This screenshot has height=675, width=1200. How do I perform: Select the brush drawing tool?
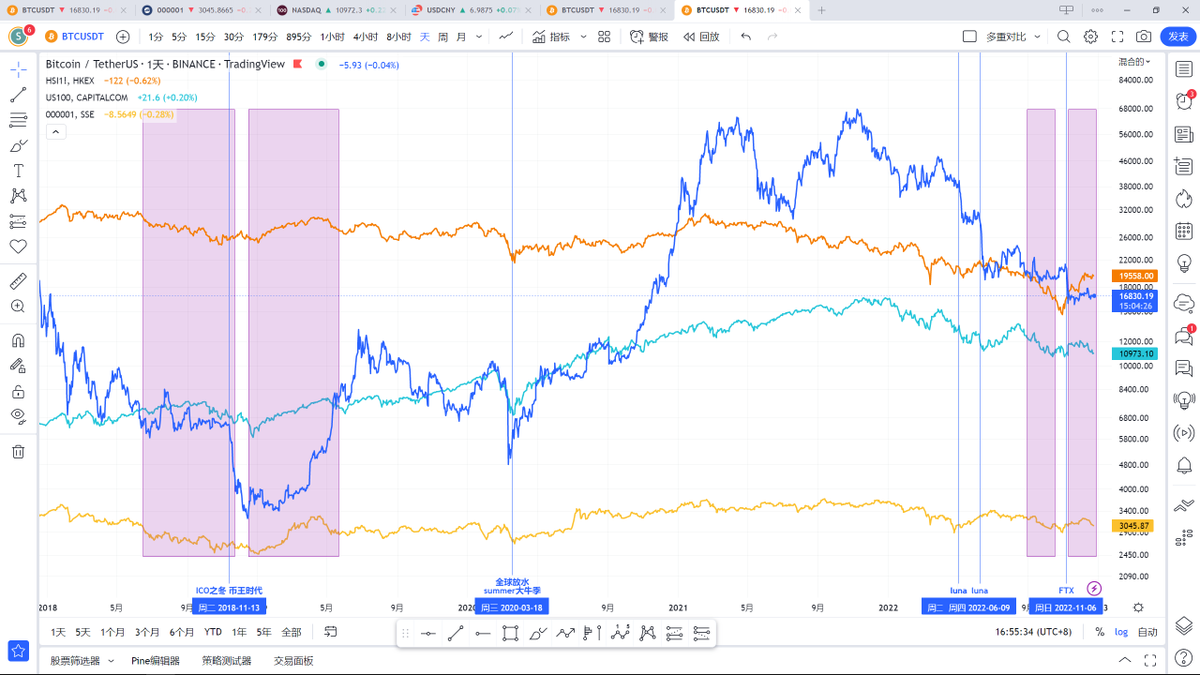(18, 146)
